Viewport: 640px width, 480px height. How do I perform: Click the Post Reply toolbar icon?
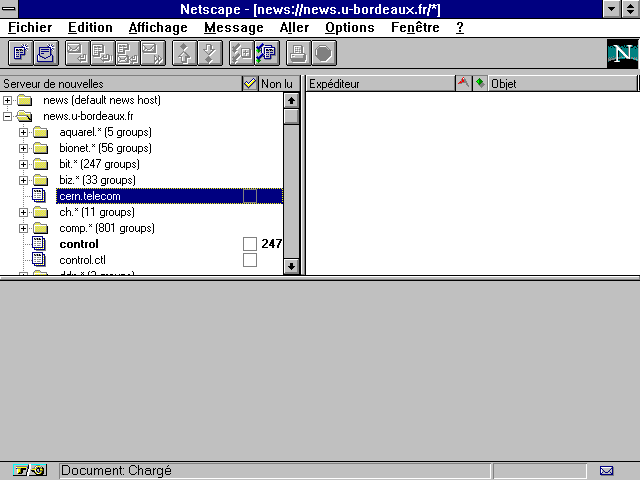coord(103,53)
